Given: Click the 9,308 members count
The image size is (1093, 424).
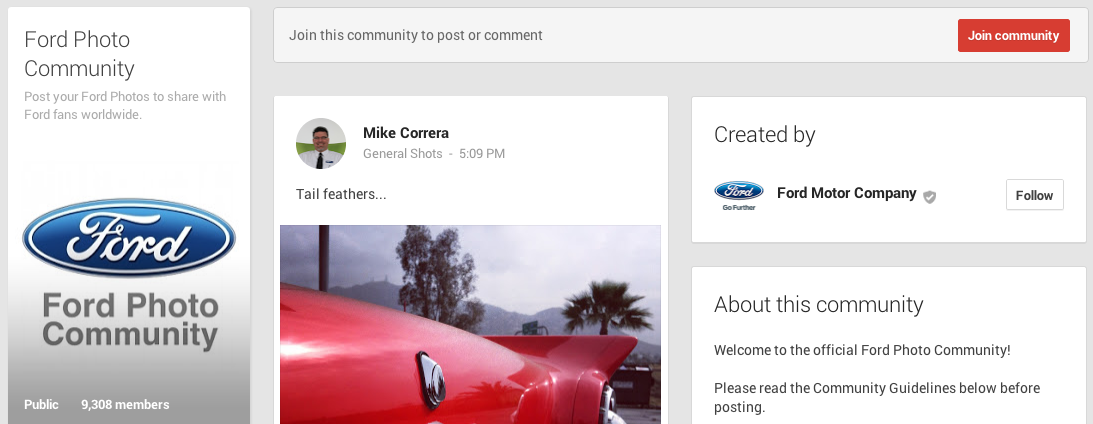Looking at the screenshot, I should click(125, 404).
